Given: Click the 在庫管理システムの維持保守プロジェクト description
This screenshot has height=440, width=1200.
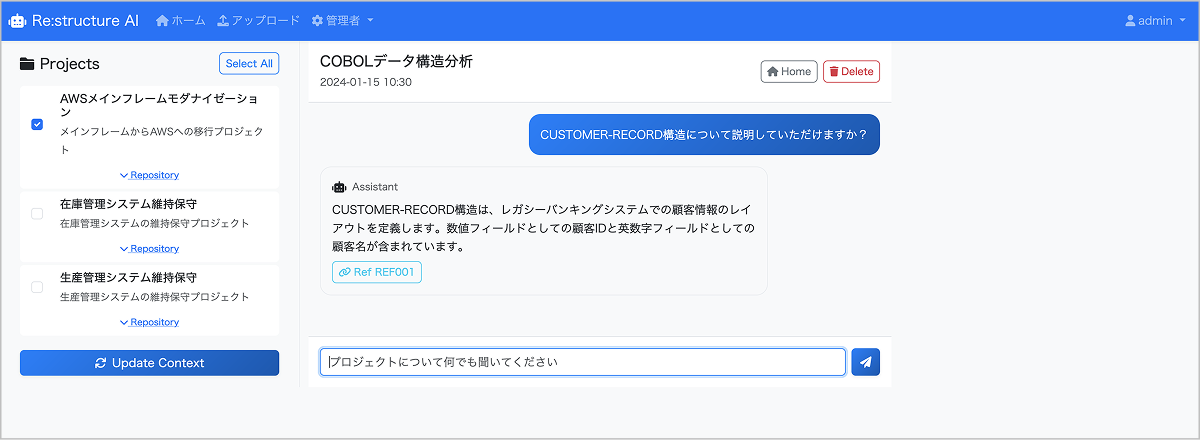Looking at the screenshot, I should click(155, 223).
